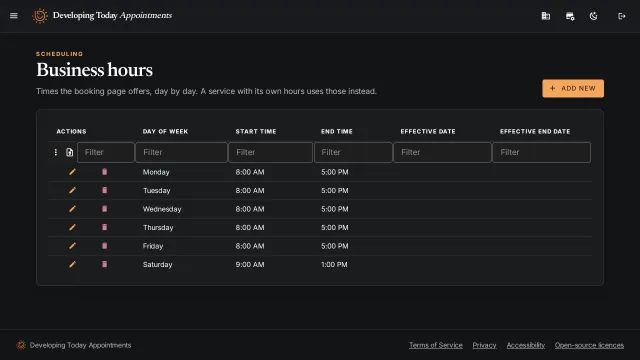640x360 pixels.
Task: Focus the Actions column filter field
Action: point(106,152)
